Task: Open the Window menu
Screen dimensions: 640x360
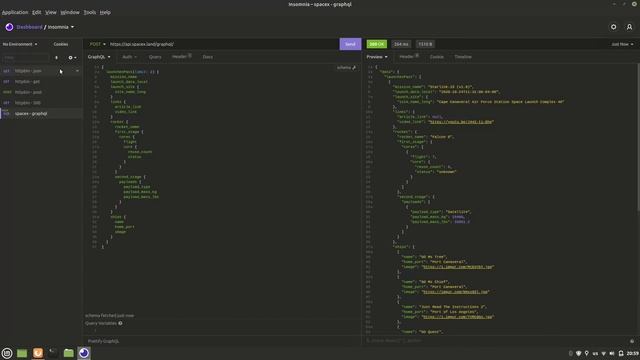Action: click(70, 12)
